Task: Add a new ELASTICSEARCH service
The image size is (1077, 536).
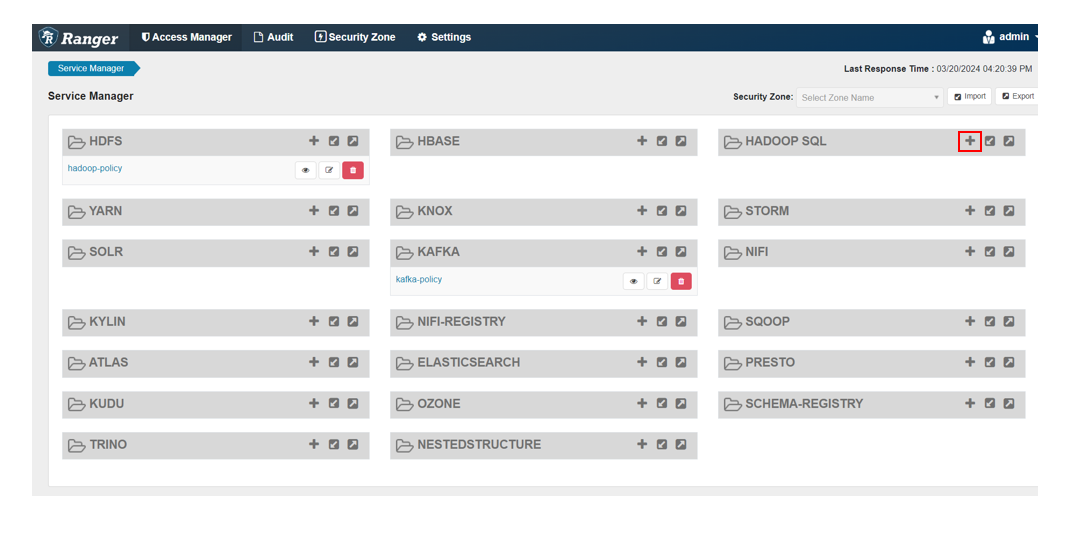Action: [x=642, y=362]
